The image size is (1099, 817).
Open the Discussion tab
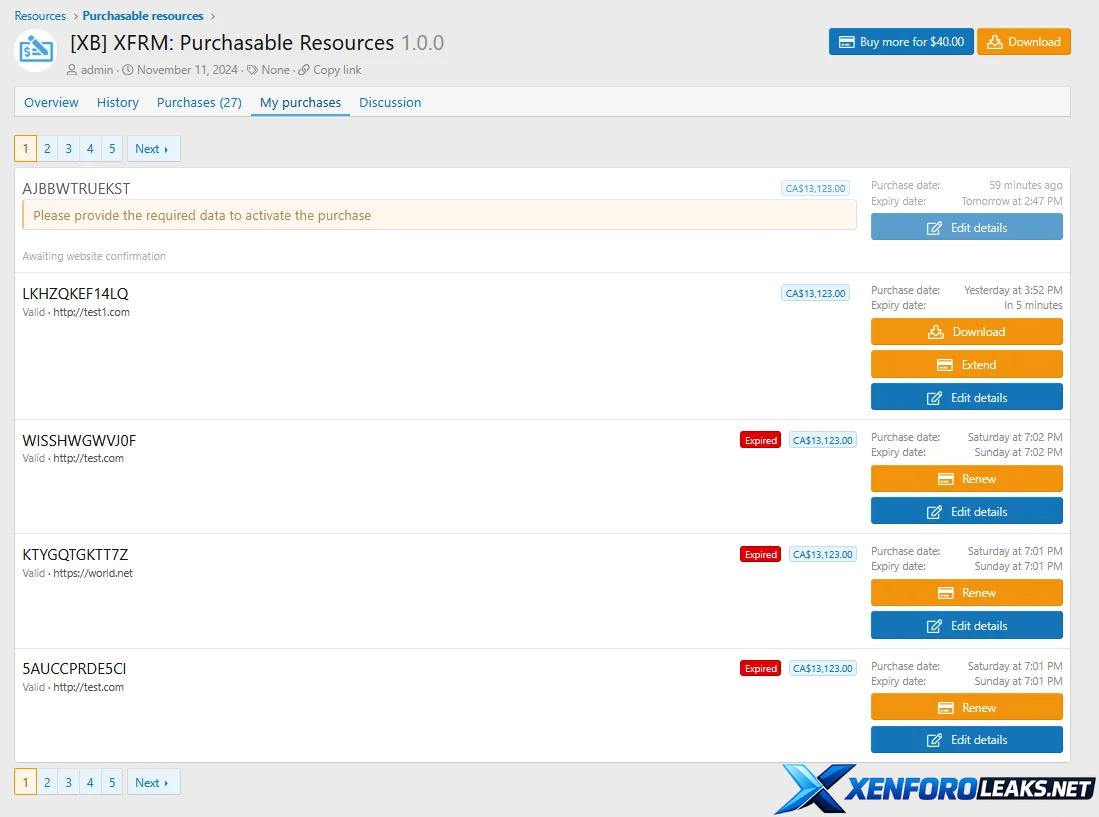(390, 102)
